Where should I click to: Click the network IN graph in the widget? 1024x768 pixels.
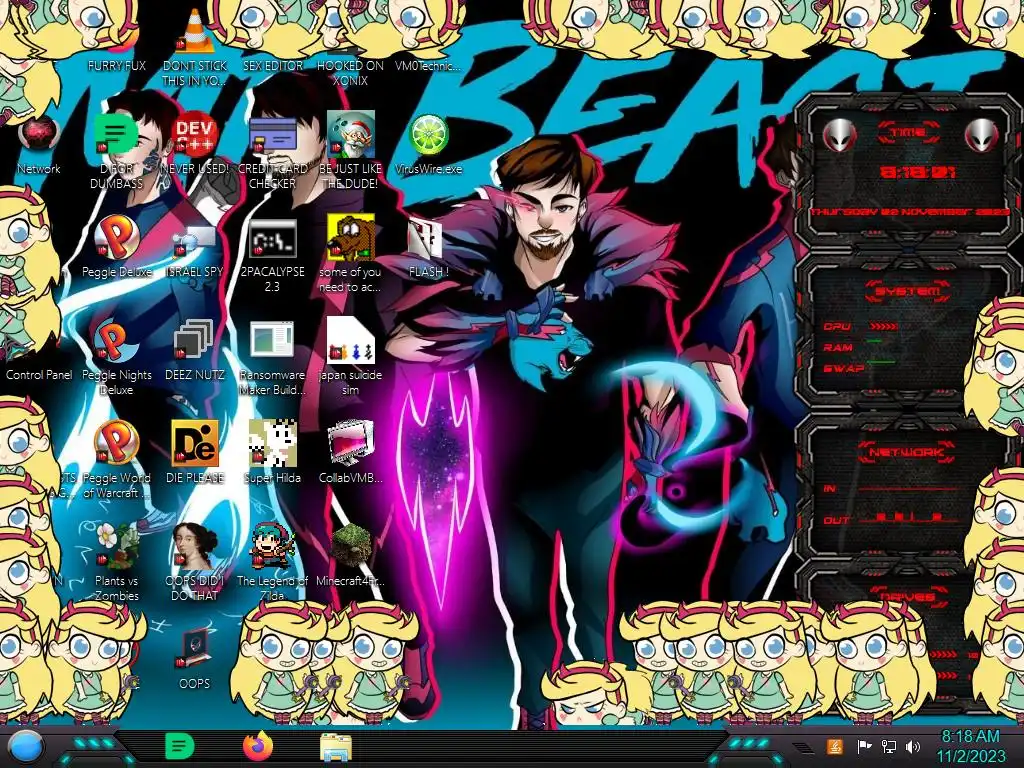click(910, 488)
